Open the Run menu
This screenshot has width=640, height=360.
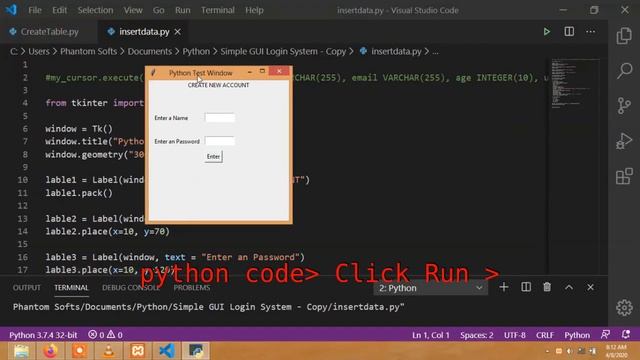182,10
